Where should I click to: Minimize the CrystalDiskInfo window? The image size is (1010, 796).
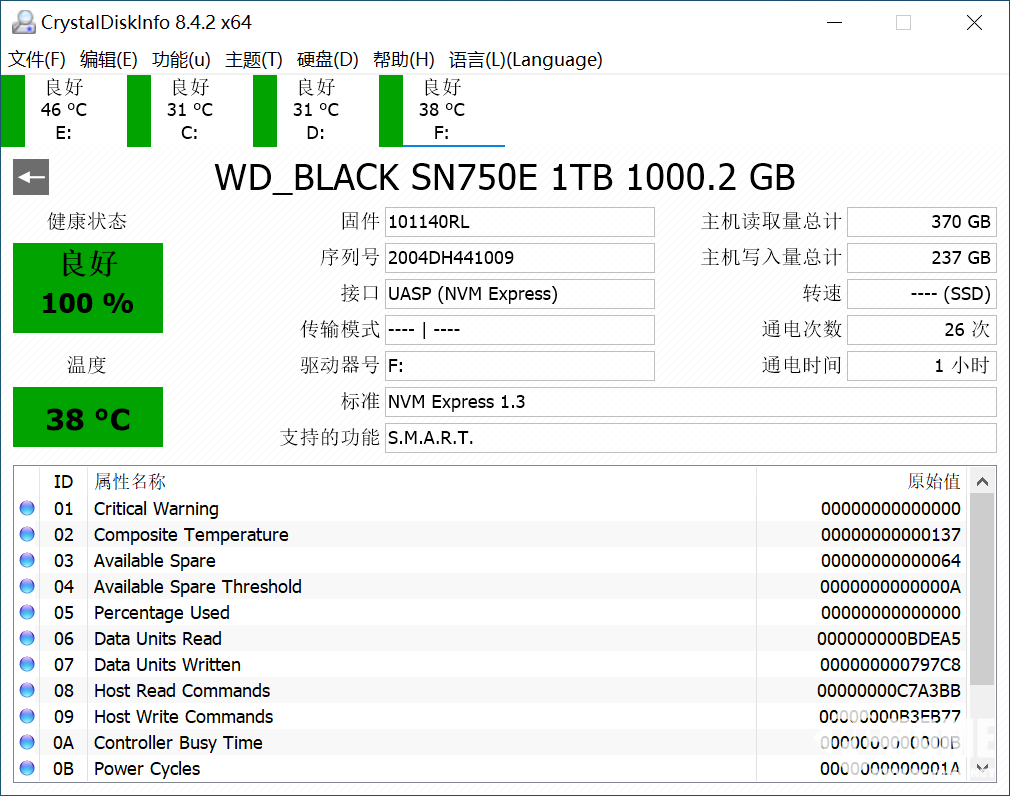[x=835, y=23]
